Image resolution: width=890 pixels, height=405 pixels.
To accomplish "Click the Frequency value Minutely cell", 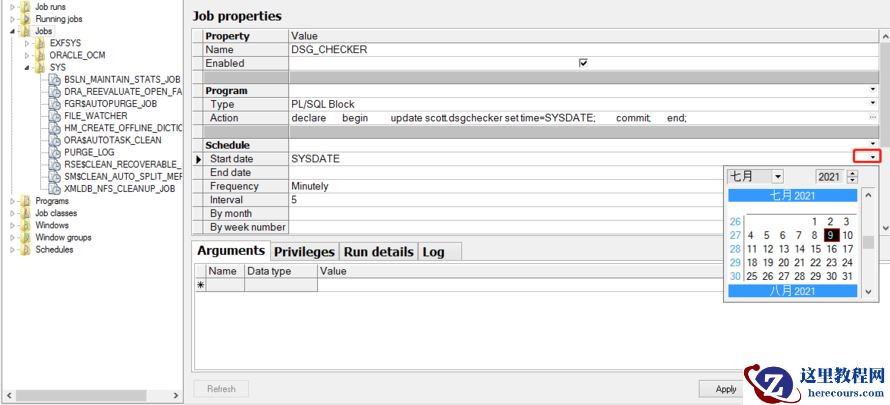I will pyautogui.click(x=506, y=186).
